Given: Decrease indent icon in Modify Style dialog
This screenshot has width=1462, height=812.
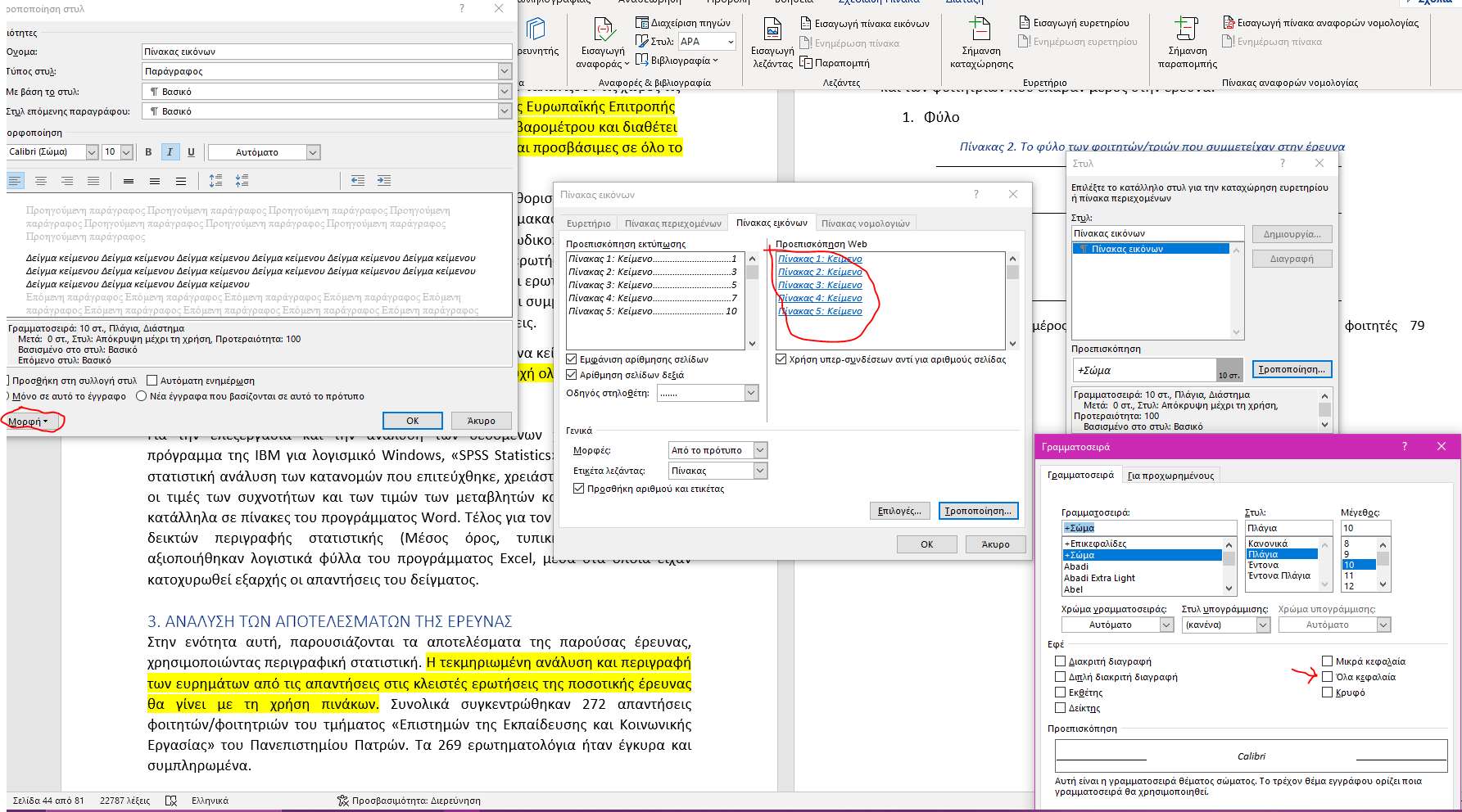Looking at the screenshot, I should 358,181.
